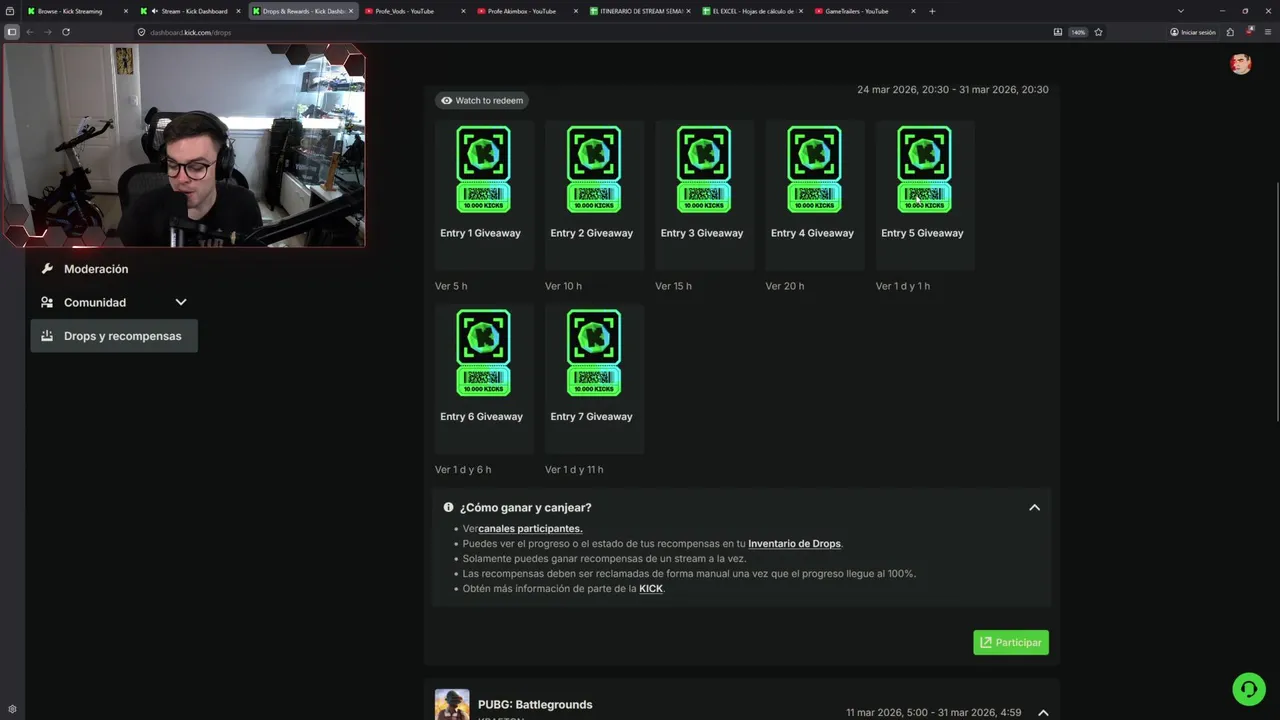The height and width of the screenshot is (720, 1280).
Task: Select the Entry 7 Giveaway reward icon
Action: 594,352
